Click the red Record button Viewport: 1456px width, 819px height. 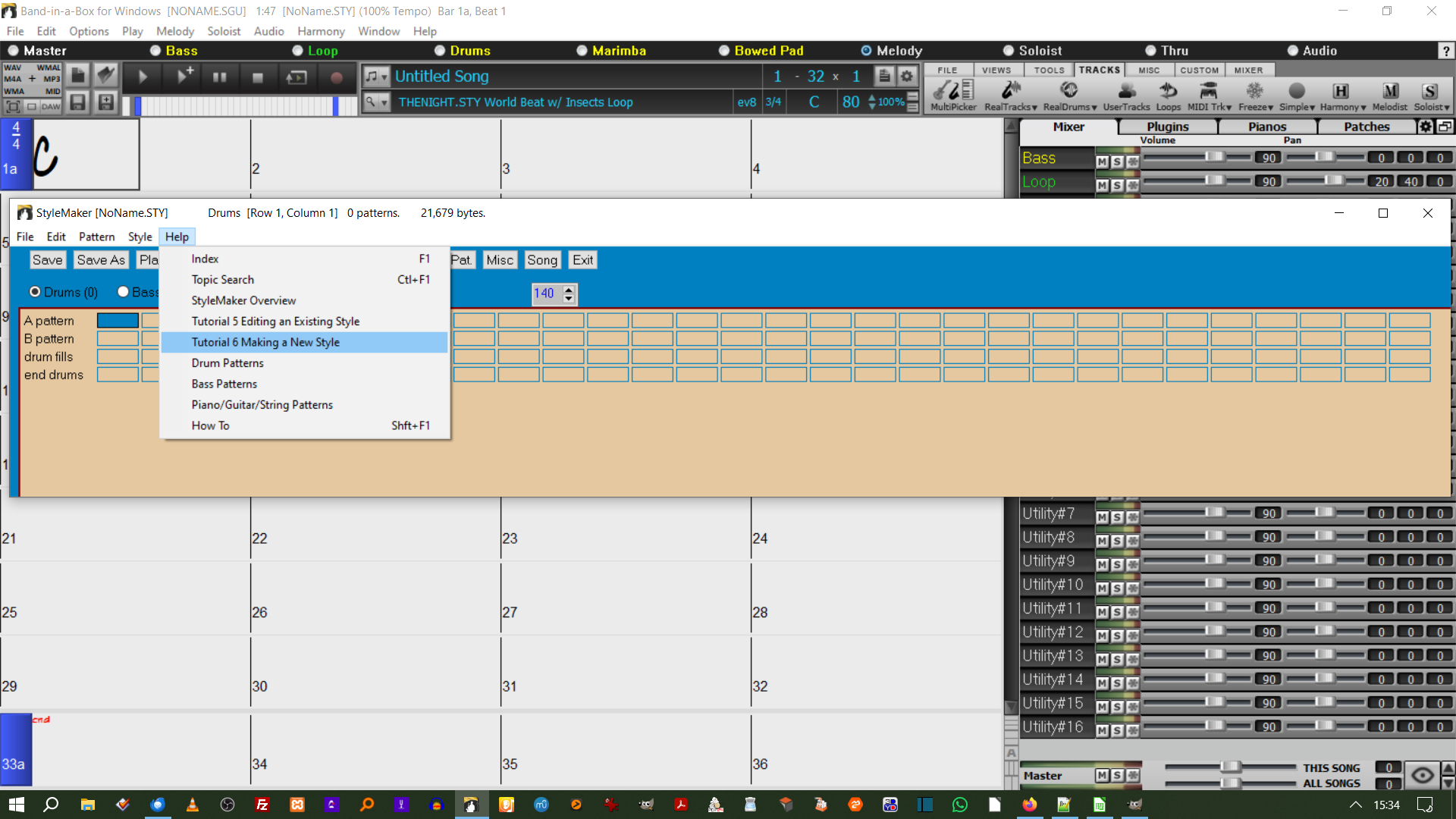337,77
